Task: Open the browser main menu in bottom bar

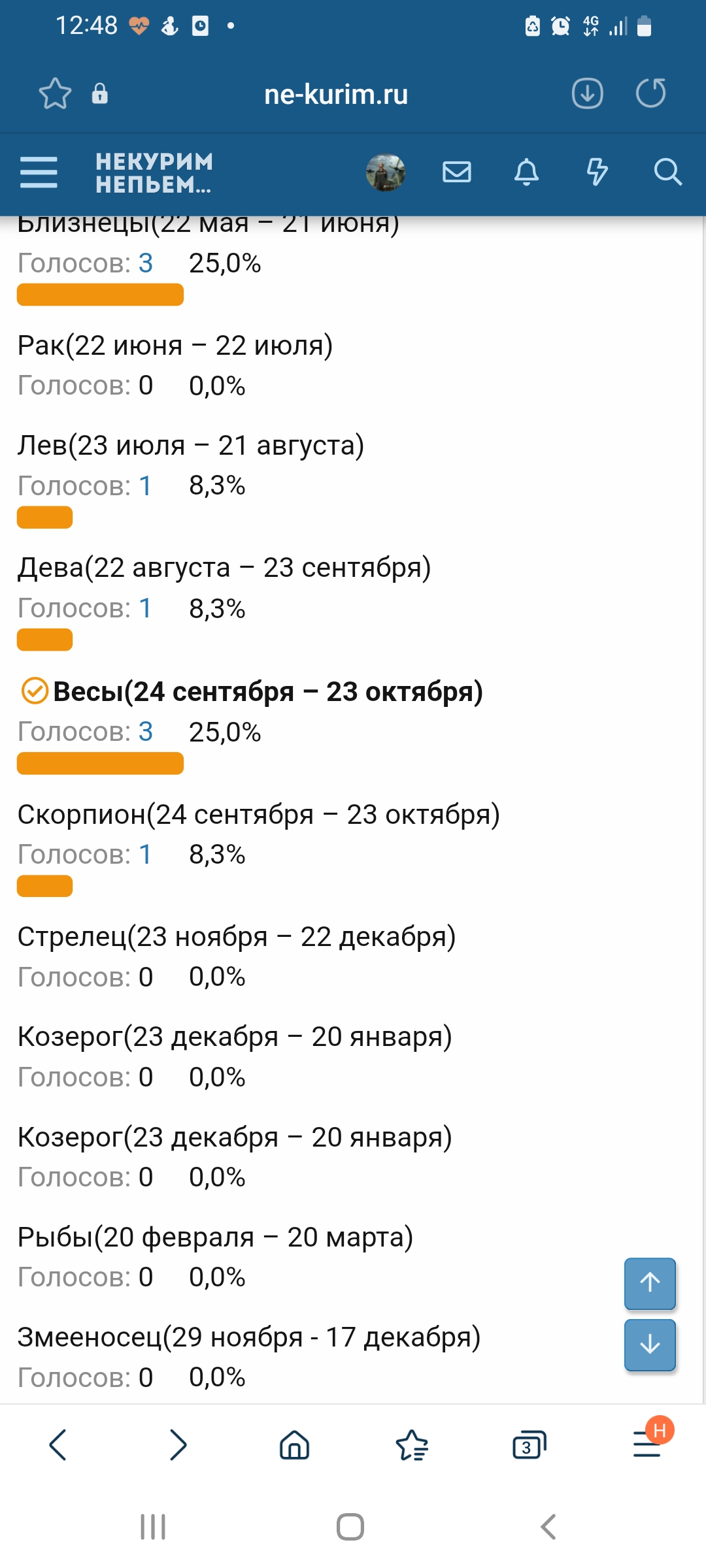Action: pyautogui.click(x=647, y=1445)
